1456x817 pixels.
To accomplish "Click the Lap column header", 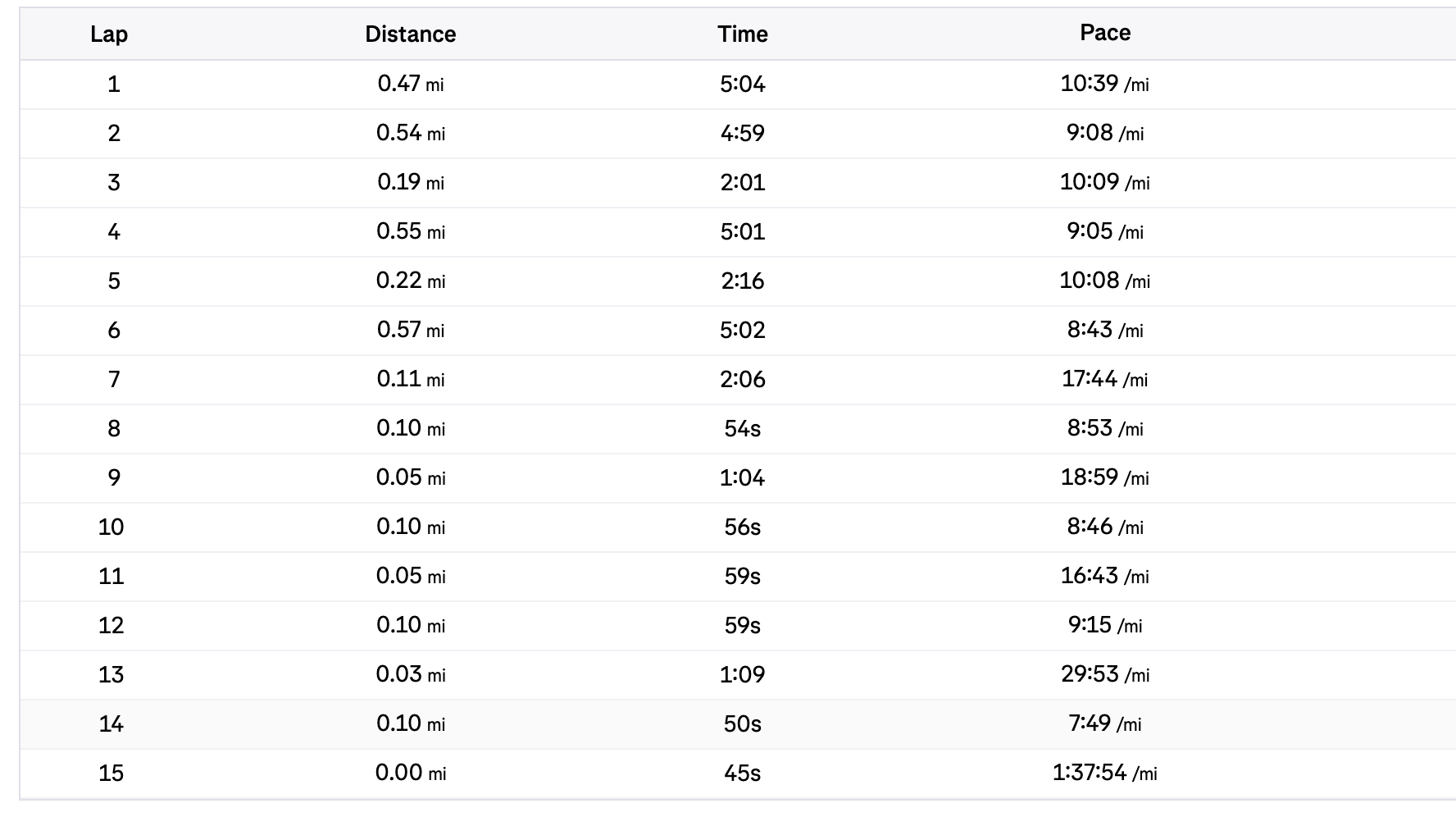I will pos(109,34).
